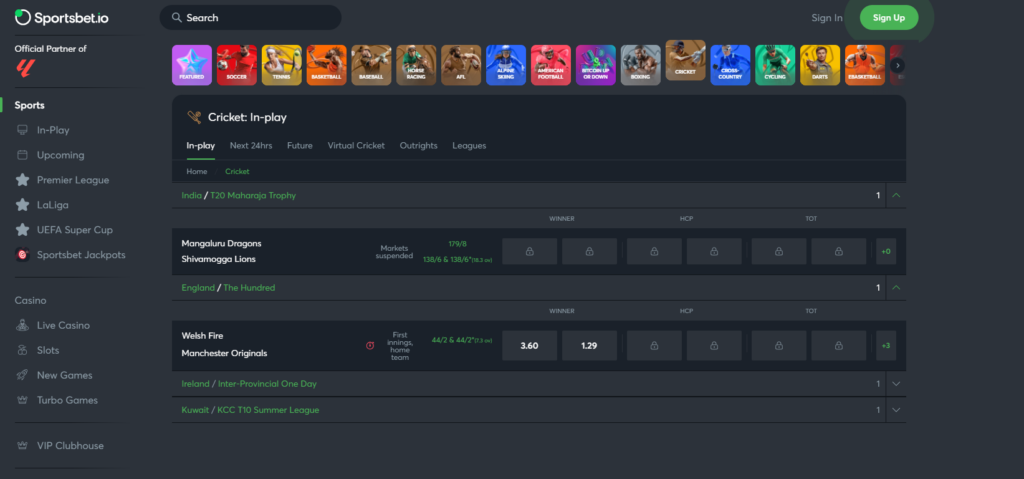The height and width of the screenshot is (479, 1024).
Task: Click the red timer icon by Welsh Fire
Action: (x=370, y=345)
